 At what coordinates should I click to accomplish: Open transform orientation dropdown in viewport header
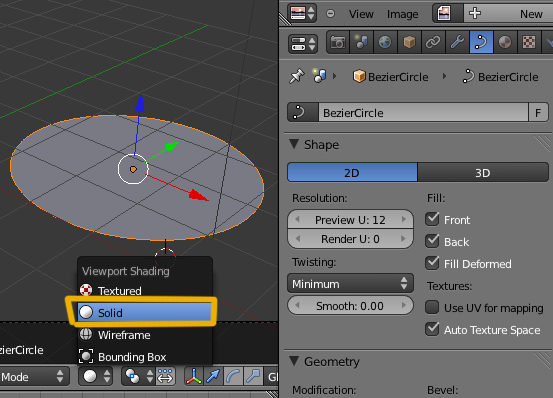pos(272,376)
